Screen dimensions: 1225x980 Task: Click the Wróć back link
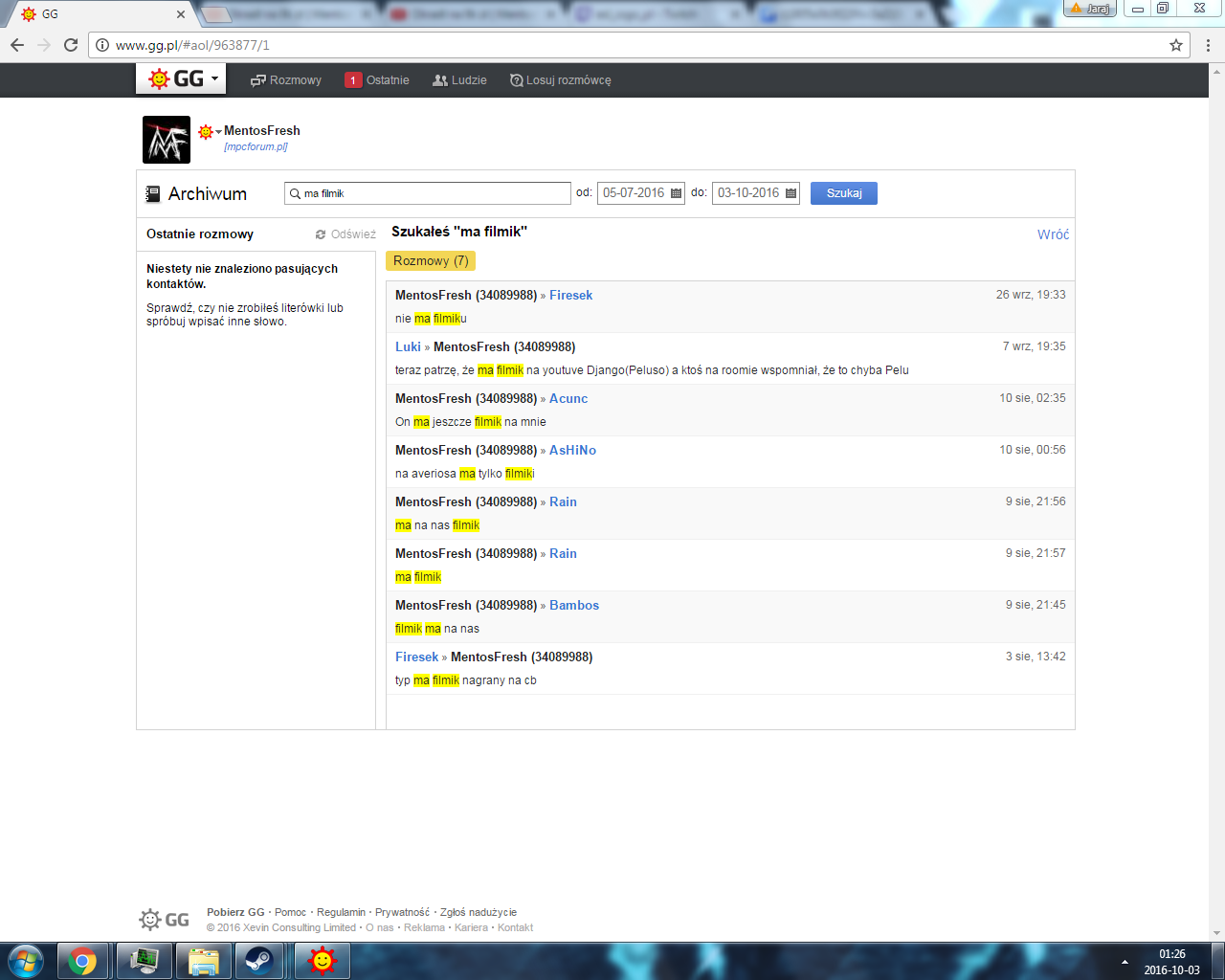[x=1053, y=234]
